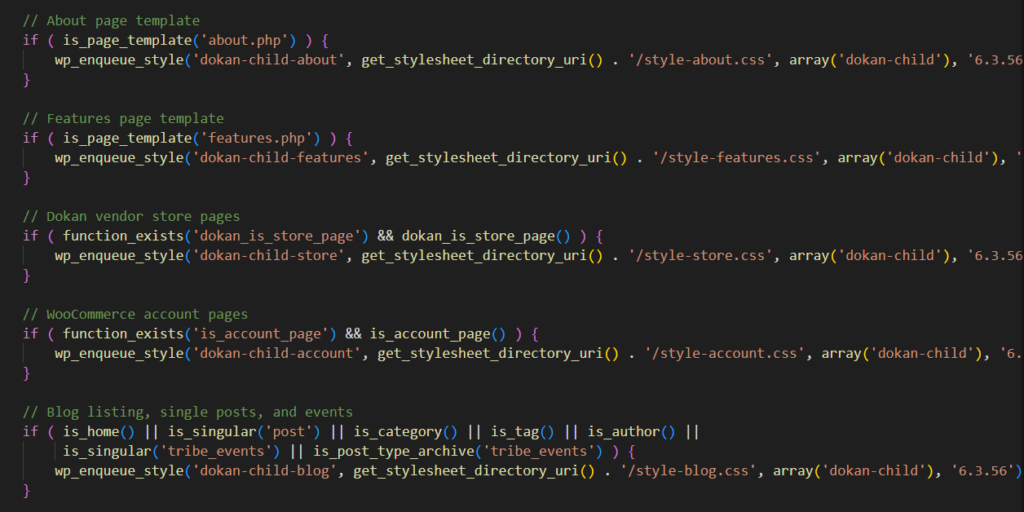
Task: Click the Dokan vendor store pages comment
Action: click(131, 216)
